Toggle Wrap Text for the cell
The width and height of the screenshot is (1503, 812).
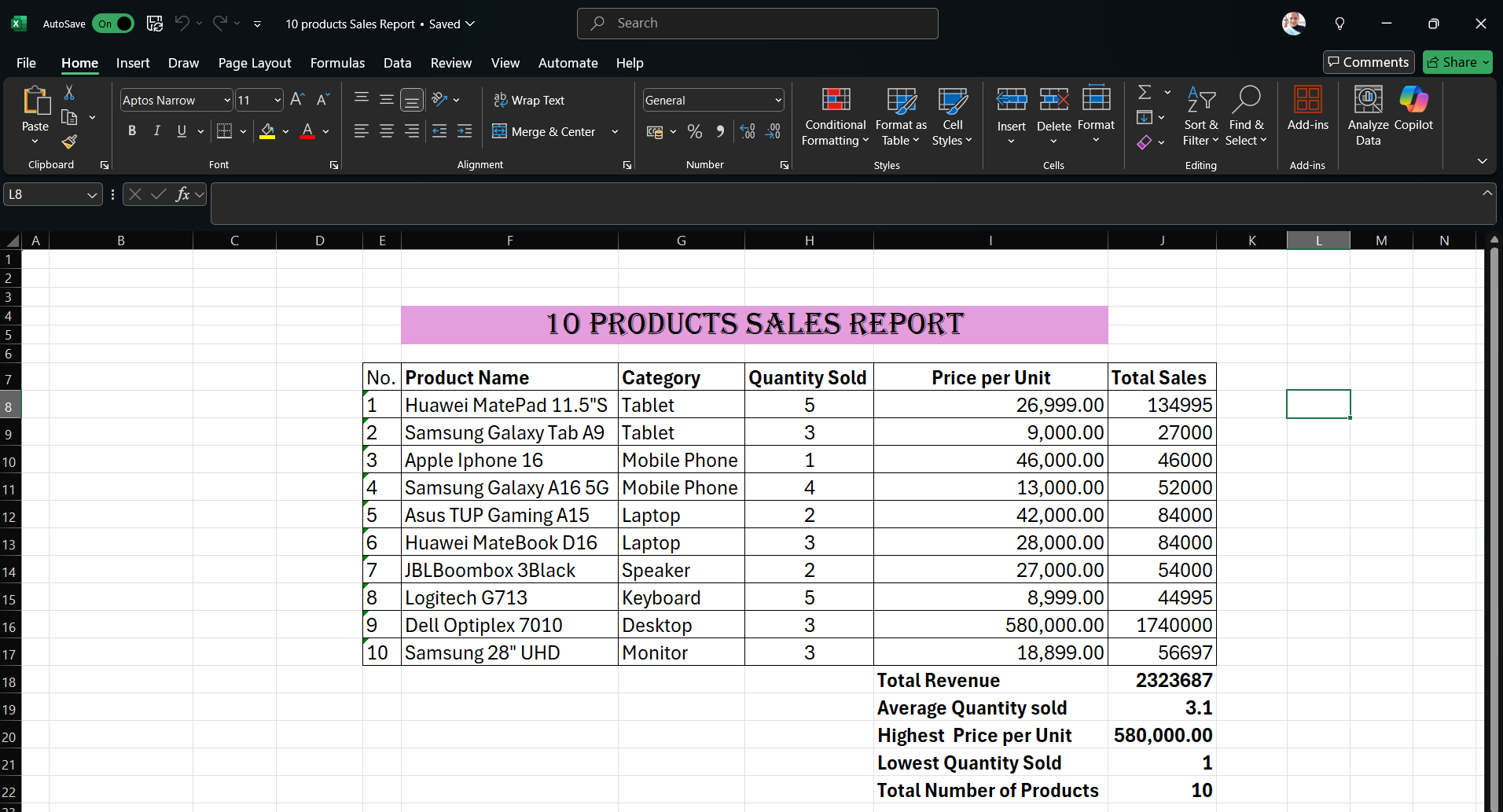coord(529,100)
